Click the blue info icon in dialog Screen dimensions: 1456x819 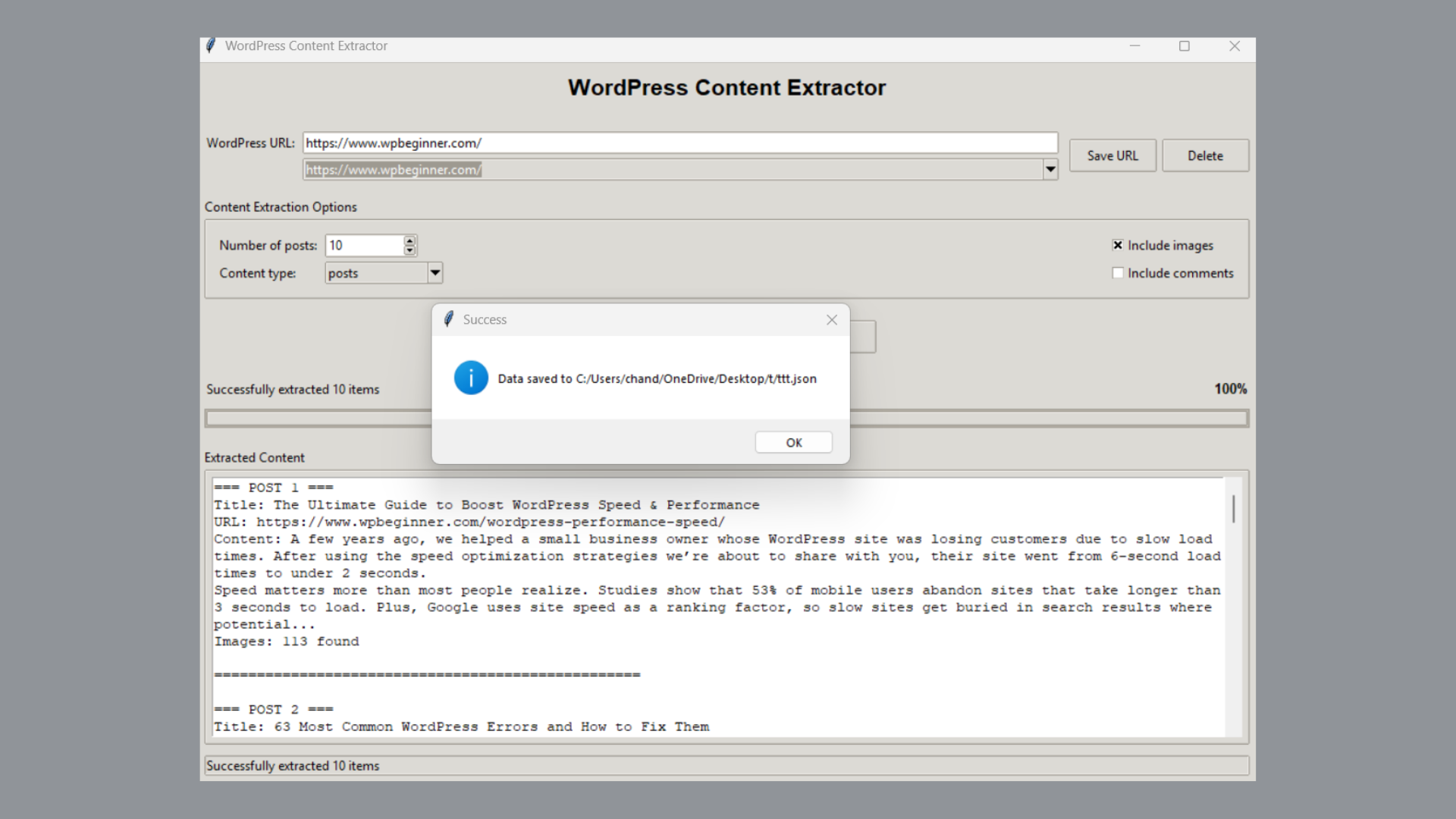tap(471, 378)
